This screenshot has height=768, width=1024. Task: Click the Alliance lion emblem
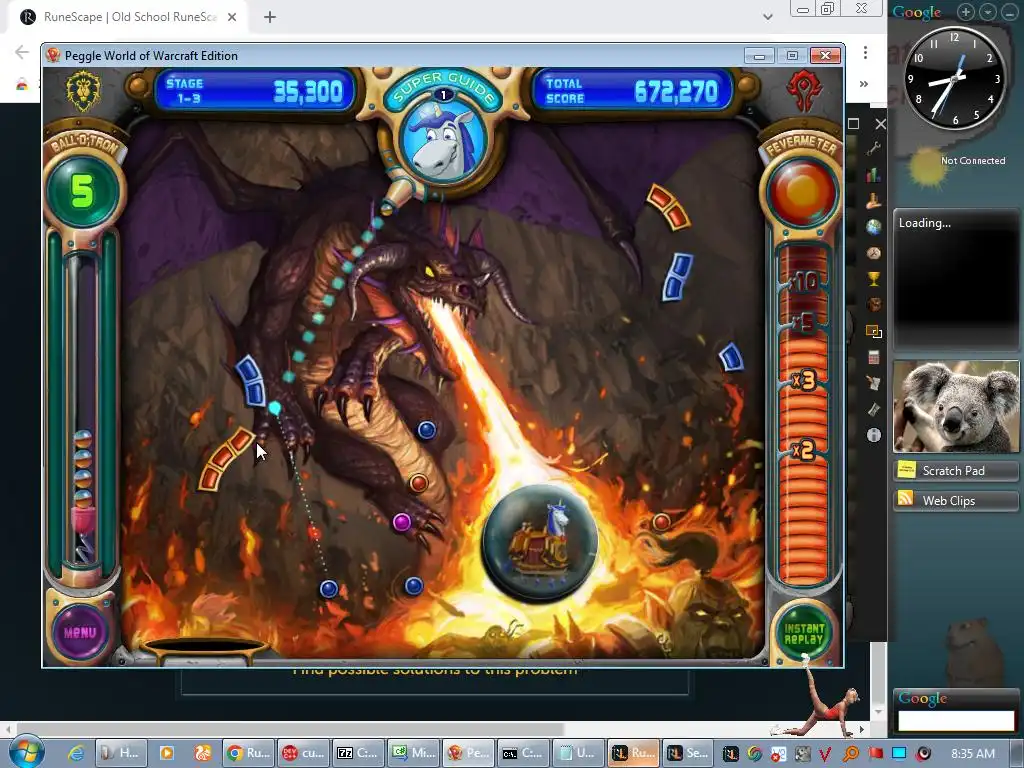[84, 91]
